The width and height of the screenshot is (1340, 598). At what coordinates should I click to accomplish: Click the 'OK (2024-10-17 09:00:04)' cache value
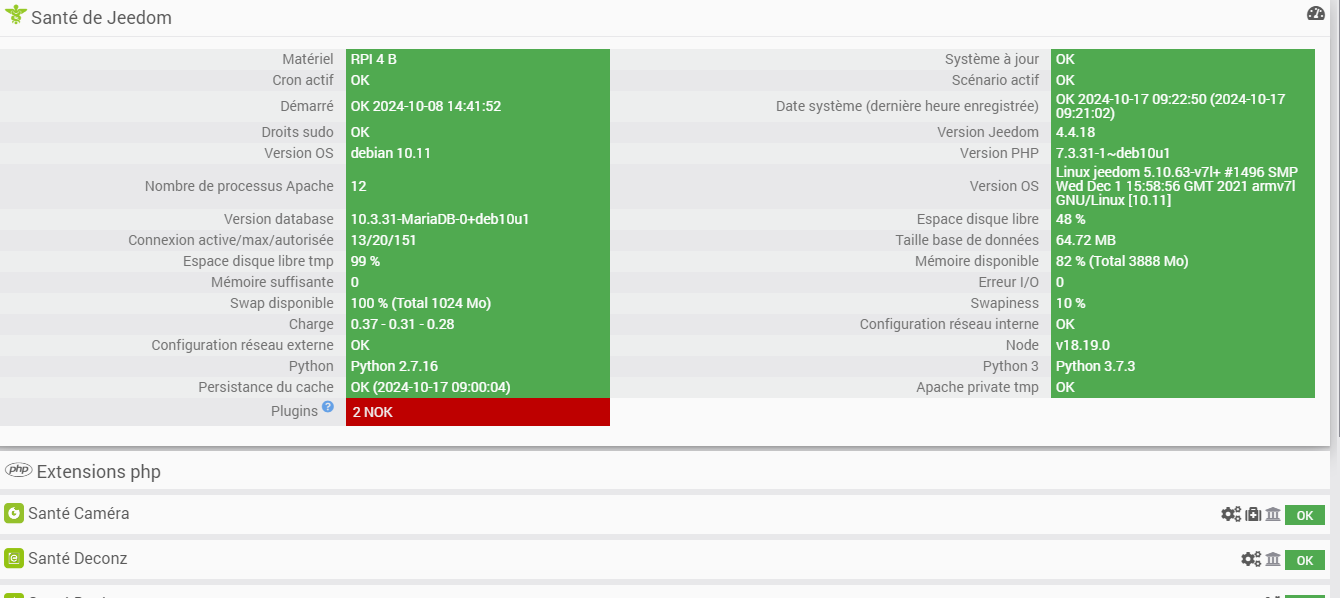pyautogui.click(x=431, y=387)
